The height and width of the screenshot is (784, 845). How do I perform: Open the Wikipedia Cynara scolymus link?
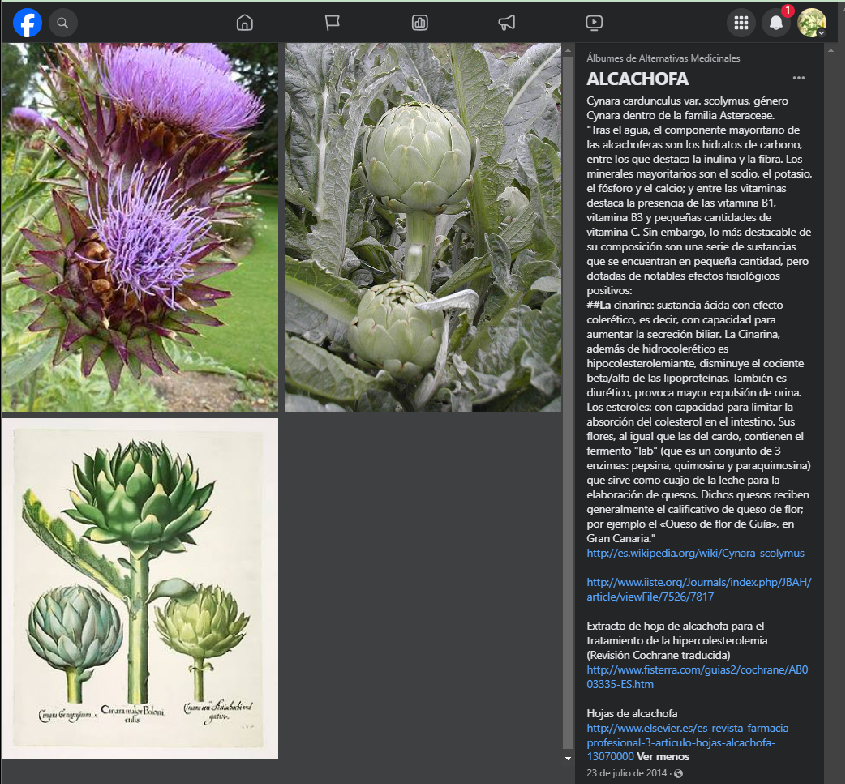point(695,552)
